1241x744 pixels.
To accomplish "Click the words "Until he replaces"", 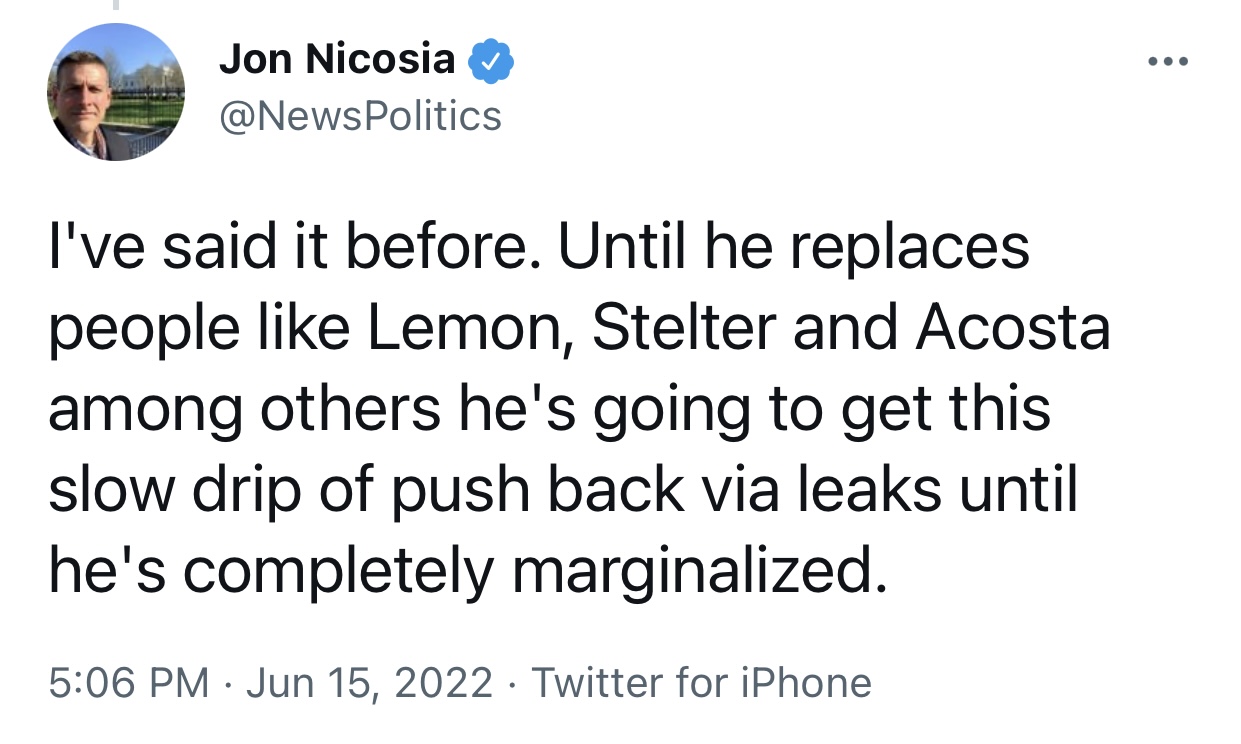I will coord(793,248).
